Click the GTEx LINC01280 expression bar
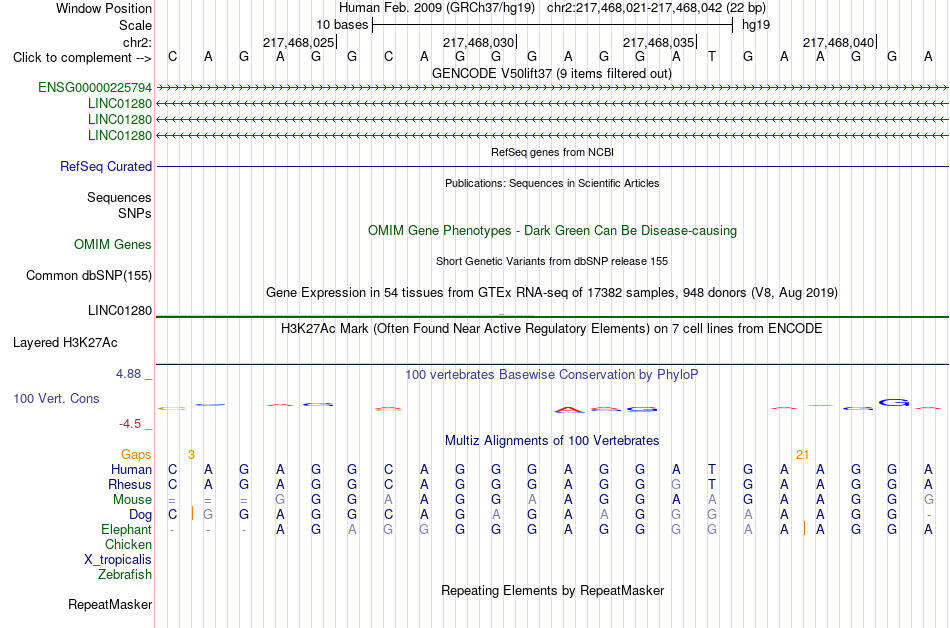 click(552, 316)
